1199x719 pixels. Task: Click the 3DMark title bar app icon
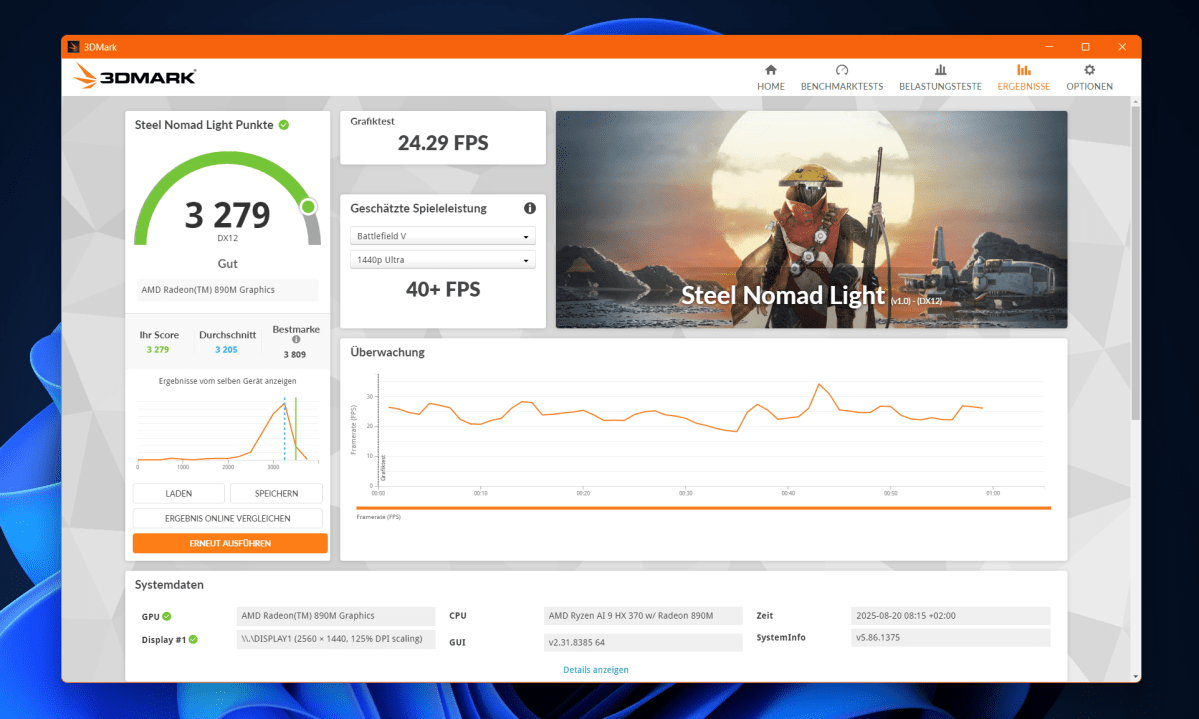tap(73, 47)
